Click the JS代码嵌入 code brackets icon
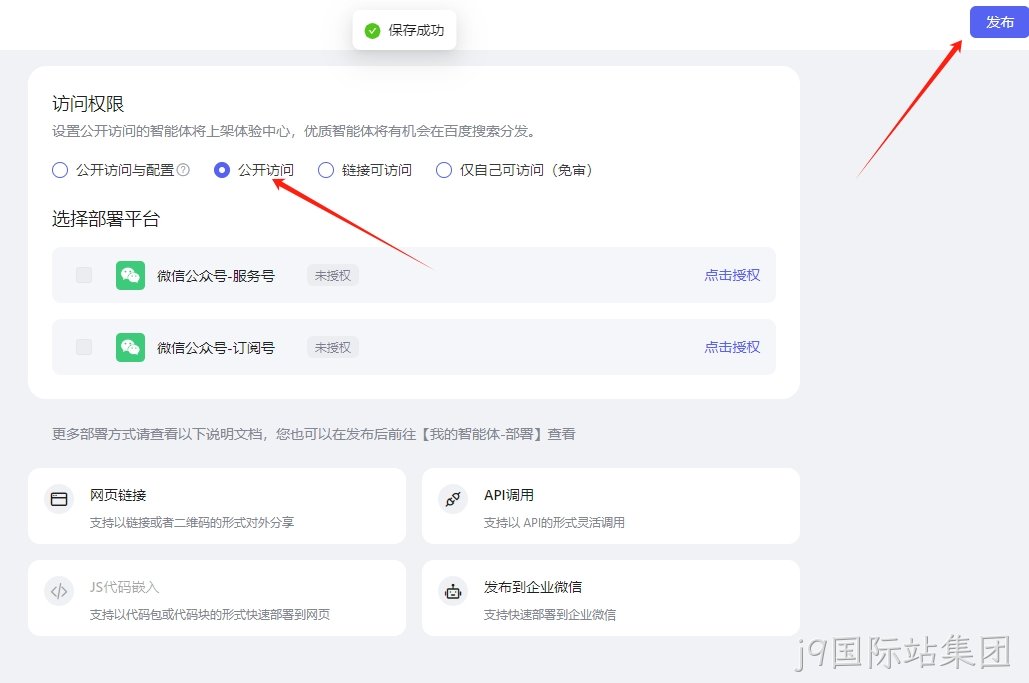1029x683 pixels. pyautogui.click(x=59, y=591)
